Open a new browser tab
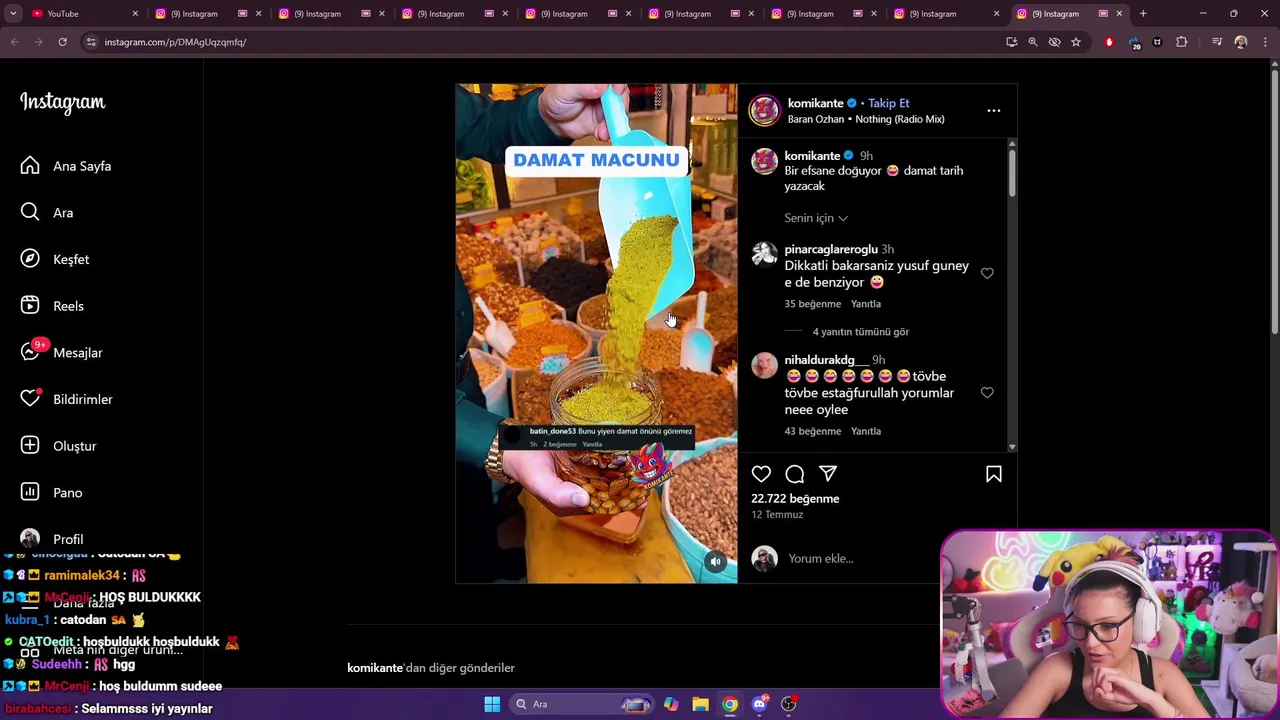This screenshot has height=720, width=1280. [x=1143, y=14]
